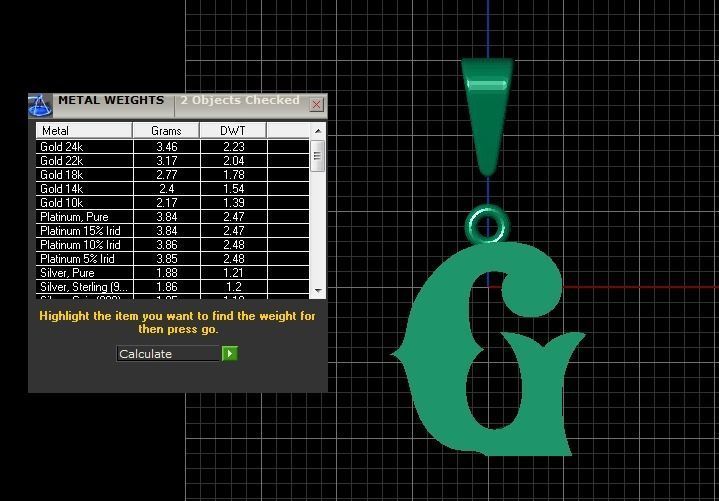Select the Platinum 10% Irid row
The image size is (719, 501).
click(x=172, y=245)
